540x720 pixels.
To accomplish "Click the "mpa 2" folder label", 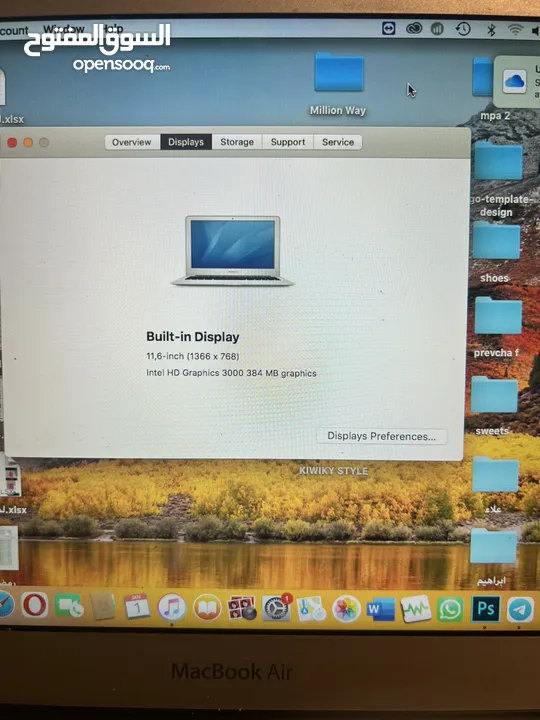I will [x=495, y=116].
